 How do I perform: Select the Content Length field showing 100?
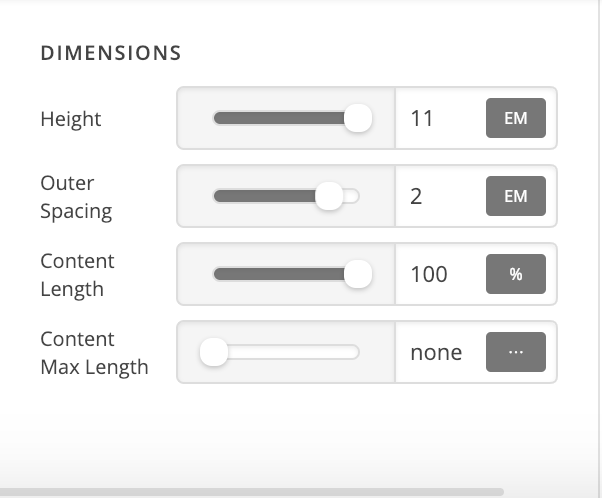coord(440,274)
